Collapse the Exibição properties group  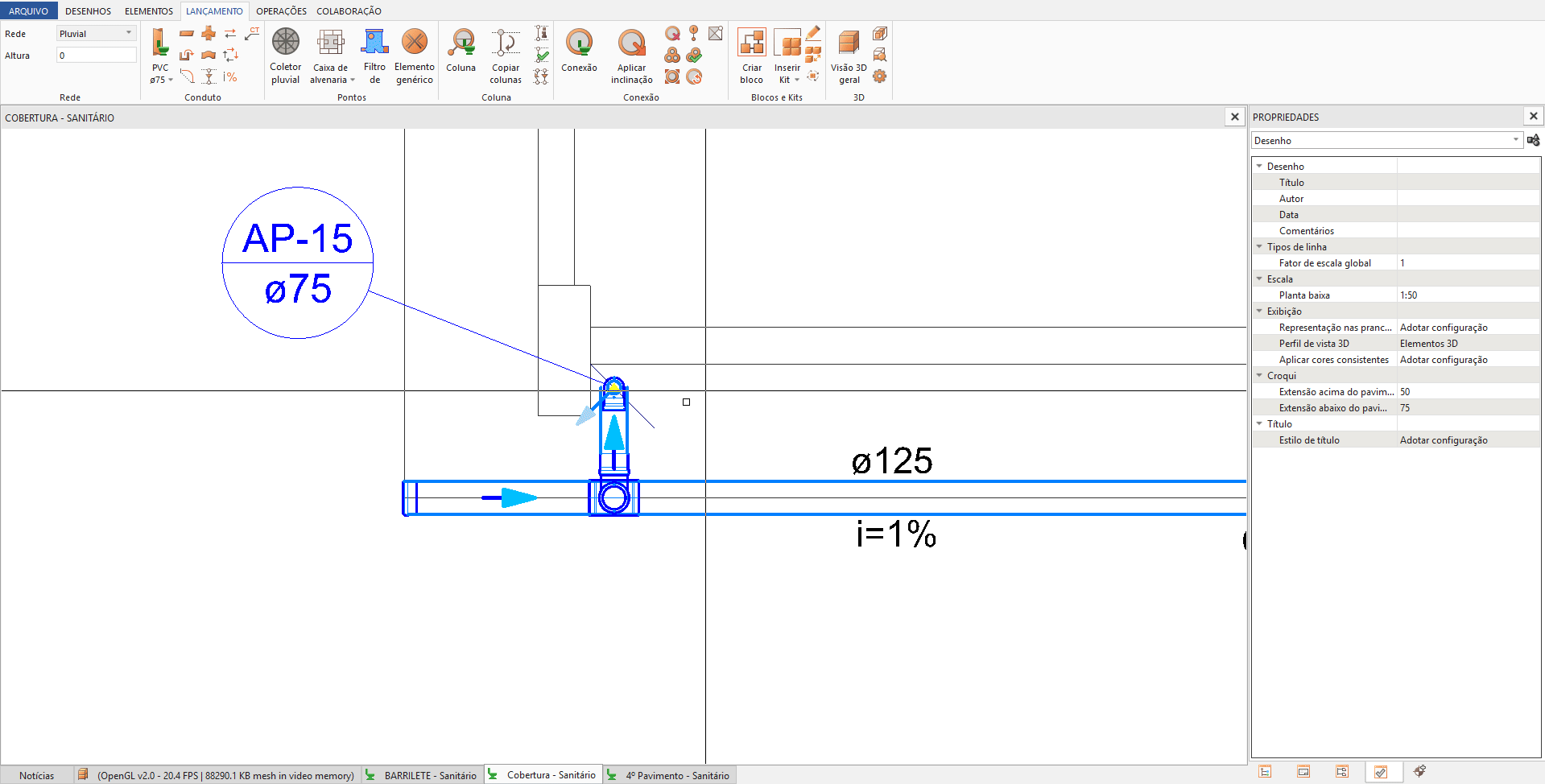(x=1259, y=311)
